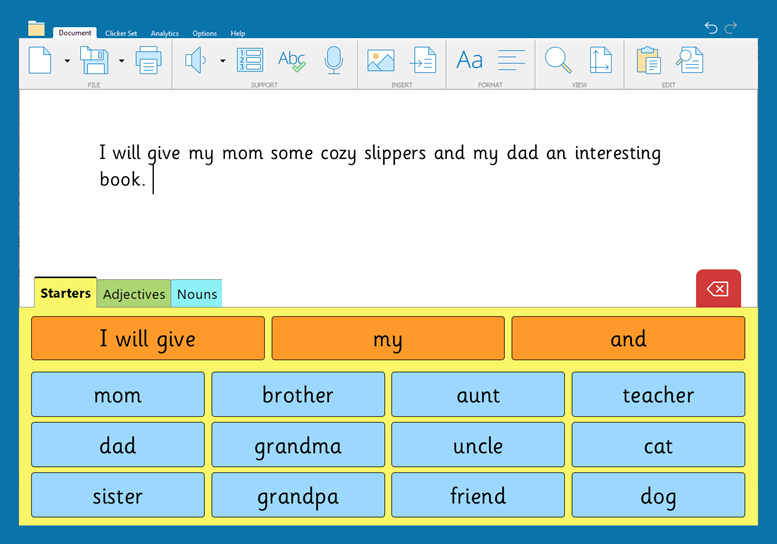This screenshot has height=544, width=777.
Task: Expand the save options dropdown arrow
Action: coord(121,61)
